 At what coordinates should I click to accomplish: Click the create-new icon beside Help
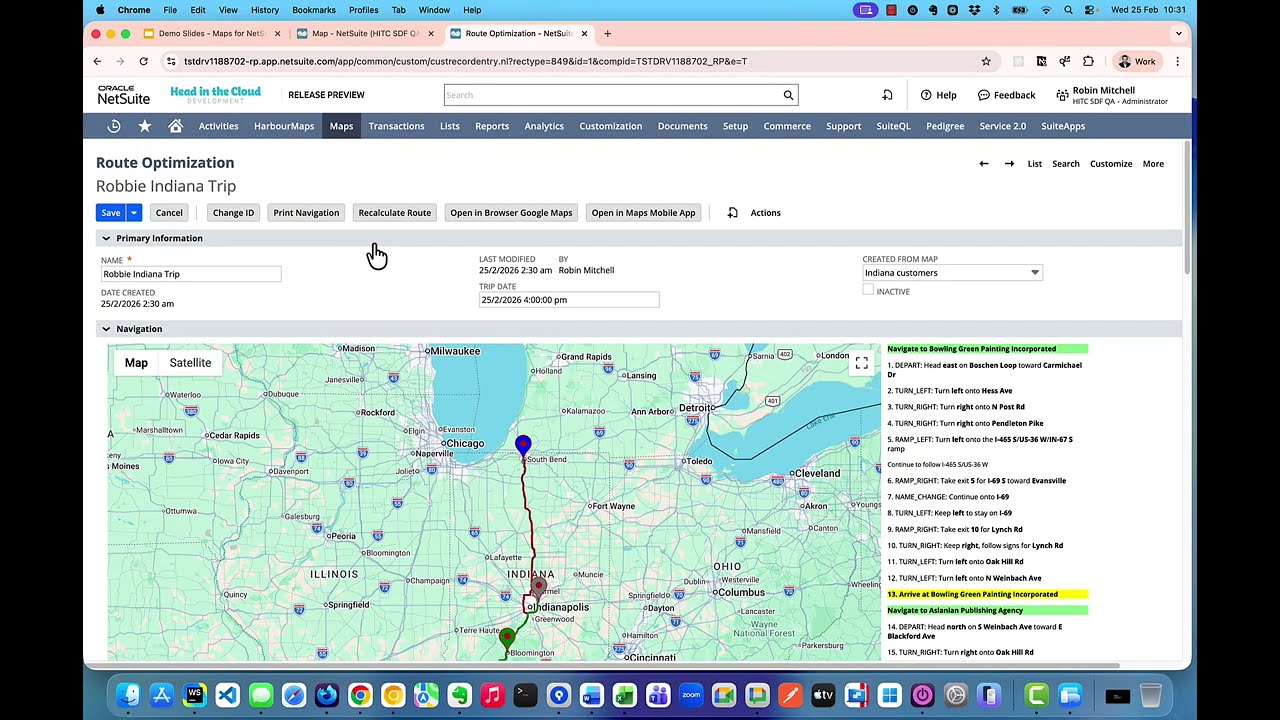pos(887,95)
